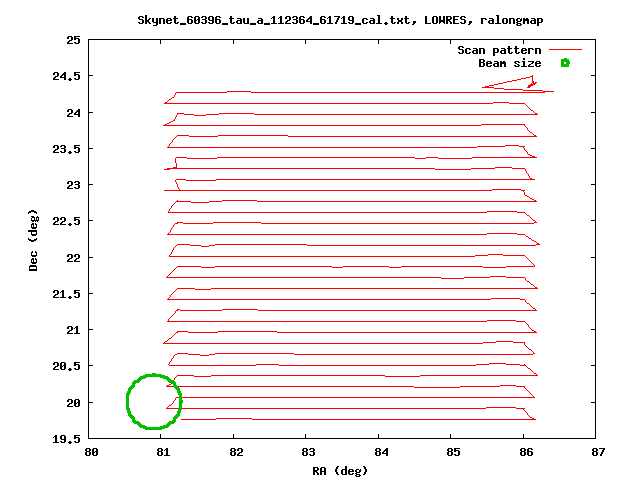
Task: Click the RA axis tick label 87
Action: (598, 452)
